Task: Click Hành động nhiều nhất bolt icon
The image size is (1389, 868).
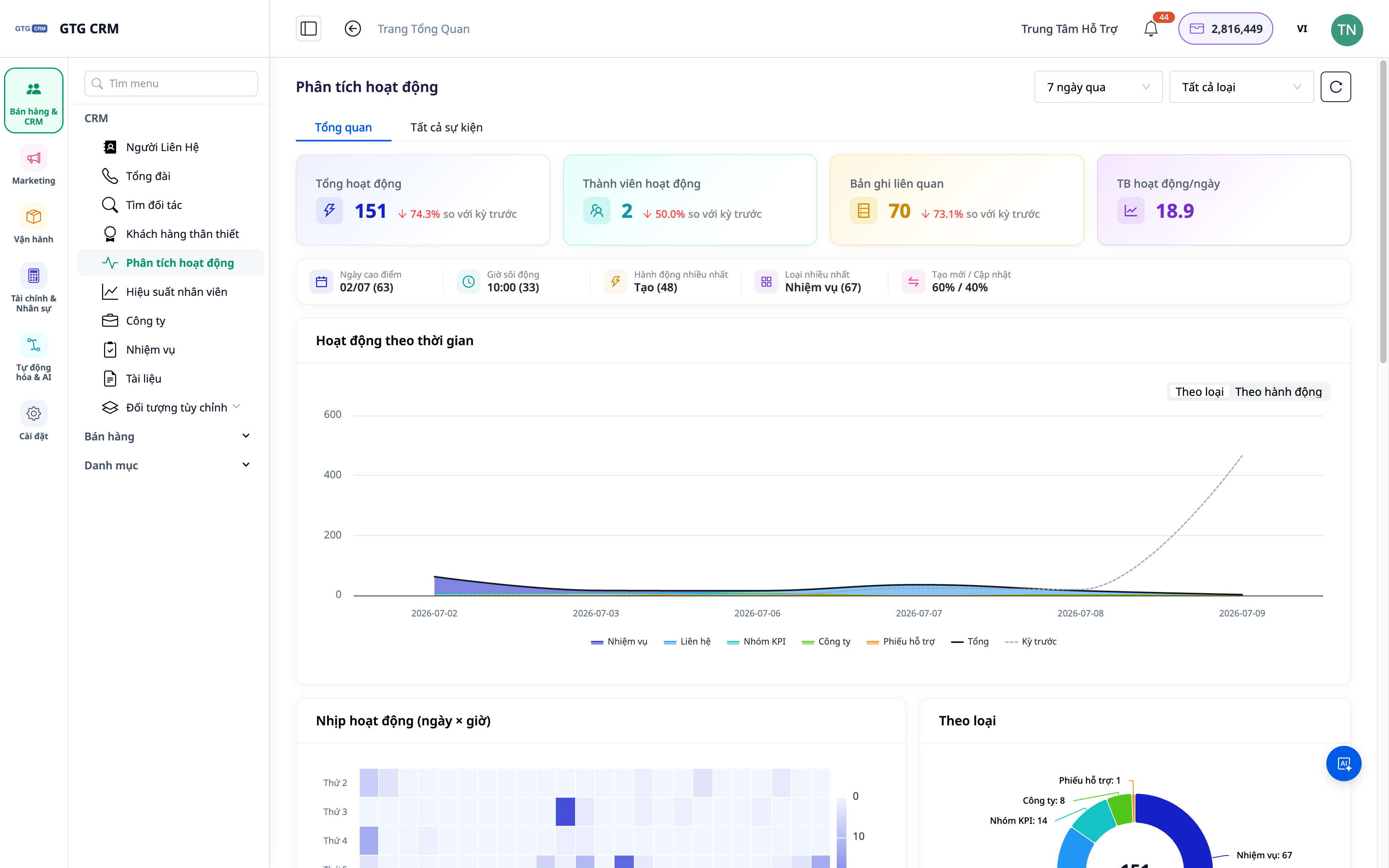Action: coord(615,281)
